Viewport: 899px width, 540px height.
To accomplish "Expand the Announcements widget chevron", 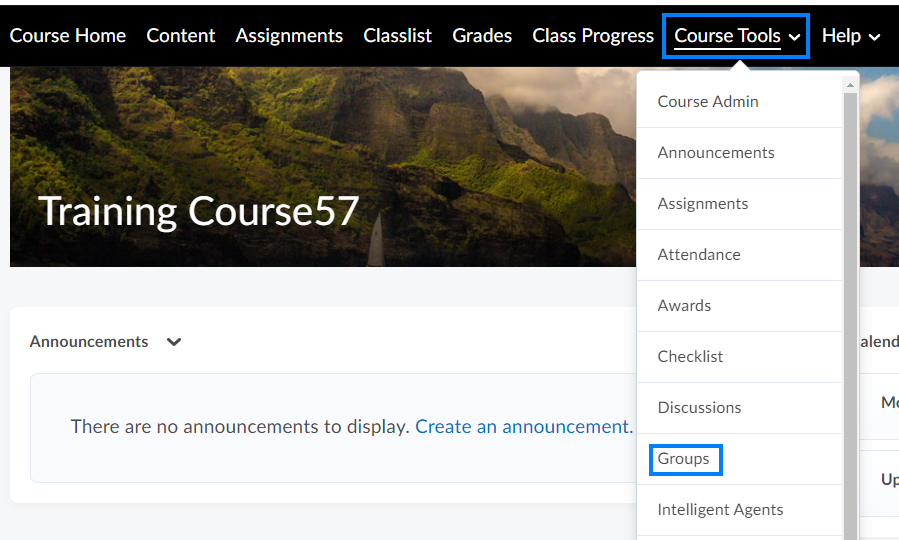I will coord(174,342).
